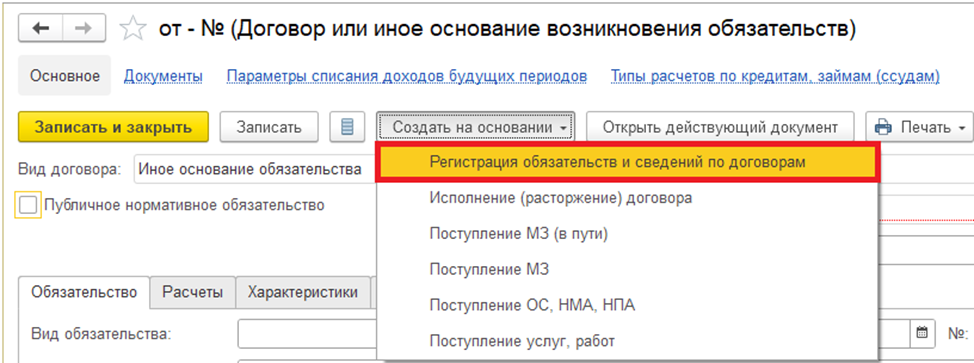Open the Документы link
Image resolution: width=974 pixels, height=363 pixels.
coord(163,76)
